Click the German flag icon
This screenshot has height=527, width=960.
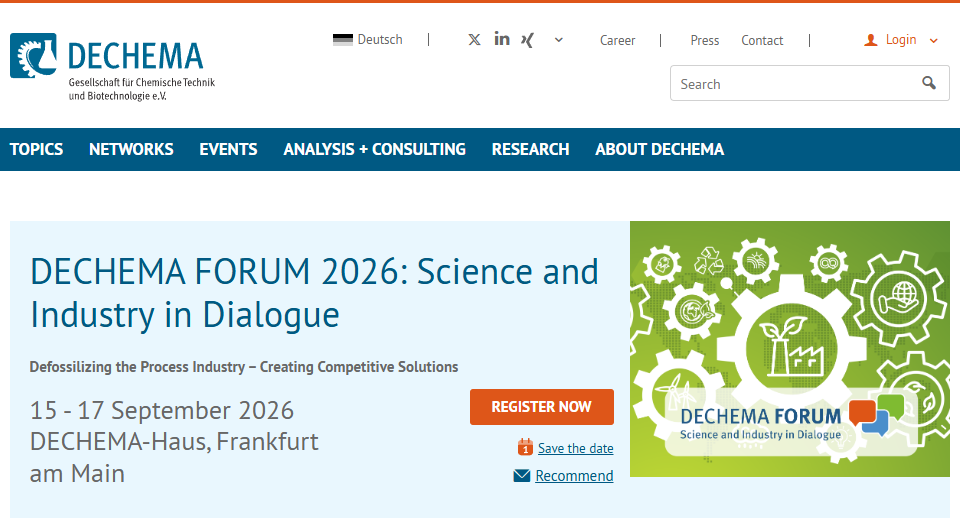(x=343, y=40)
